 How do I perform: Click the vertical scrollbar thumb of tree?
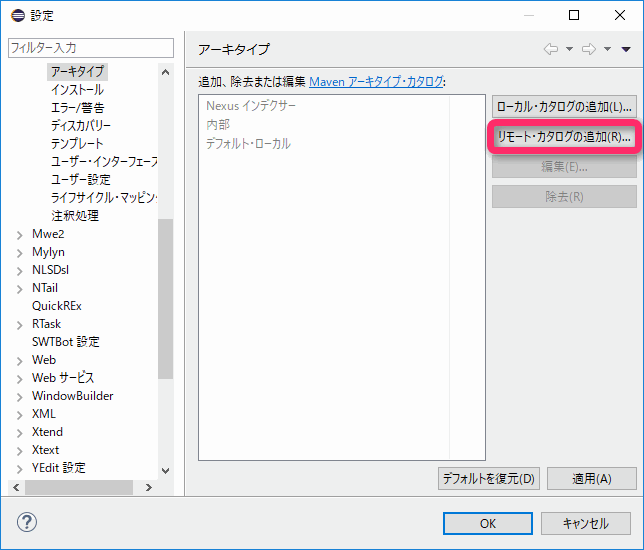tap(166, 299)
